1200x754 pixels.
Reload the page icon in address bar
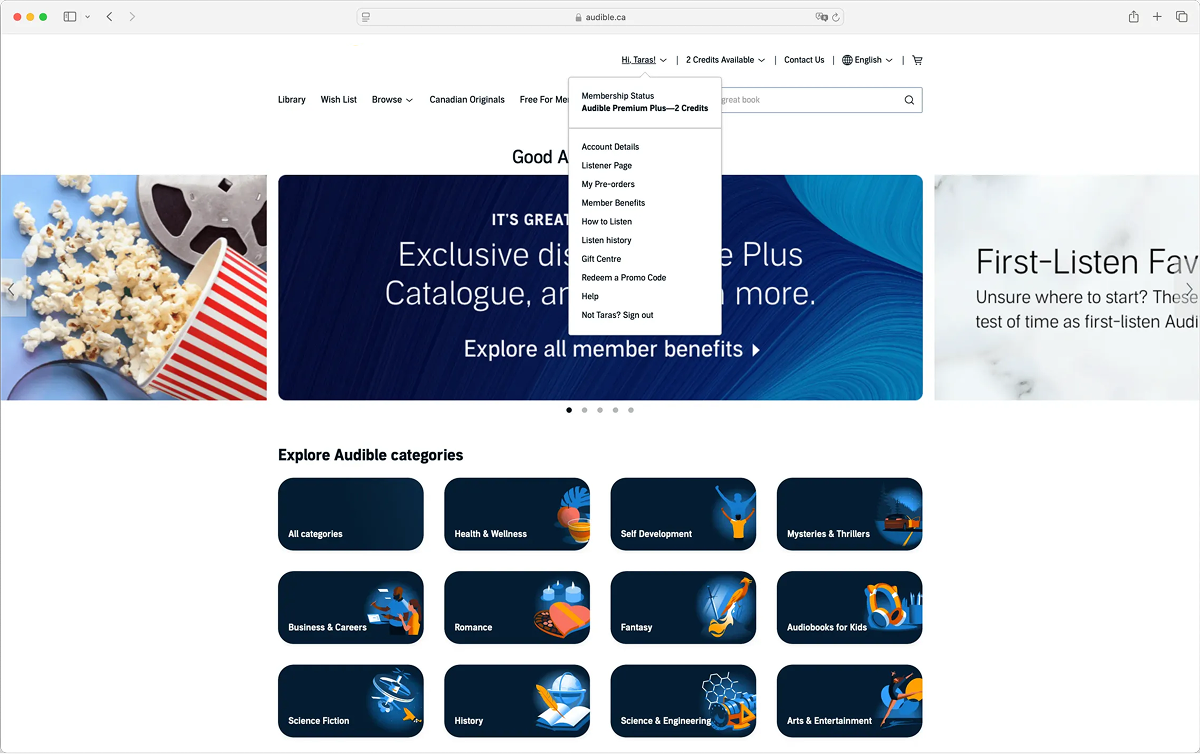click(x=836, y=17)
